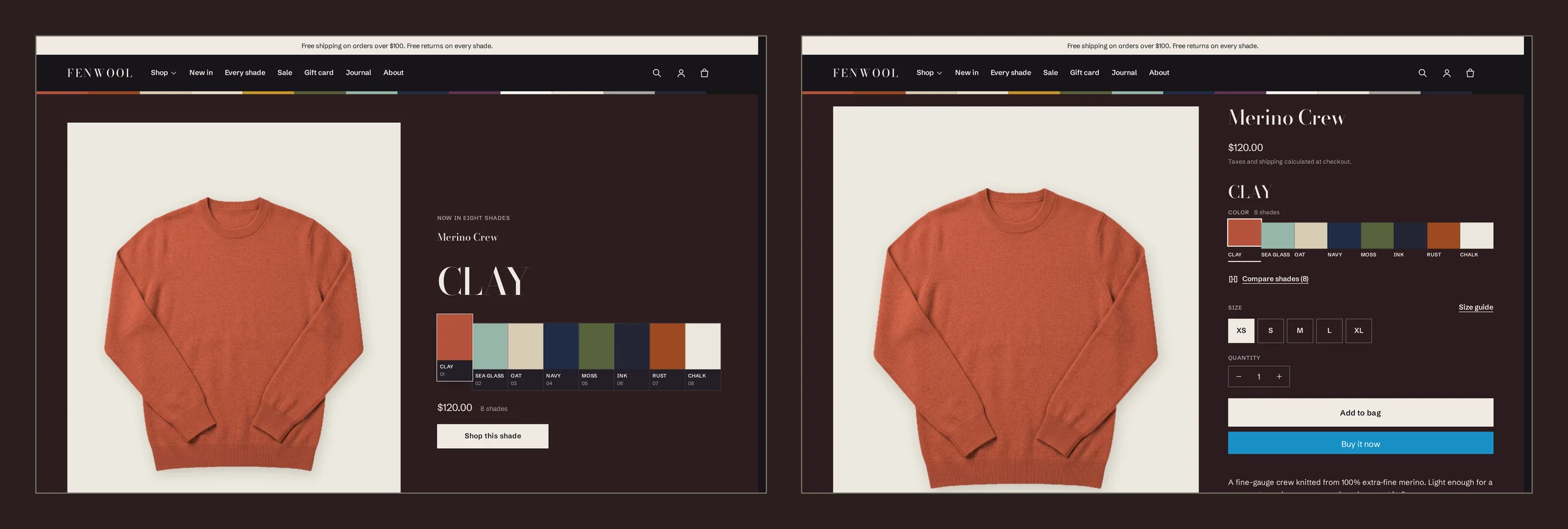Open shopping bag icon in left page header
The image size is (1568, 529).
[x=704, y=73]
